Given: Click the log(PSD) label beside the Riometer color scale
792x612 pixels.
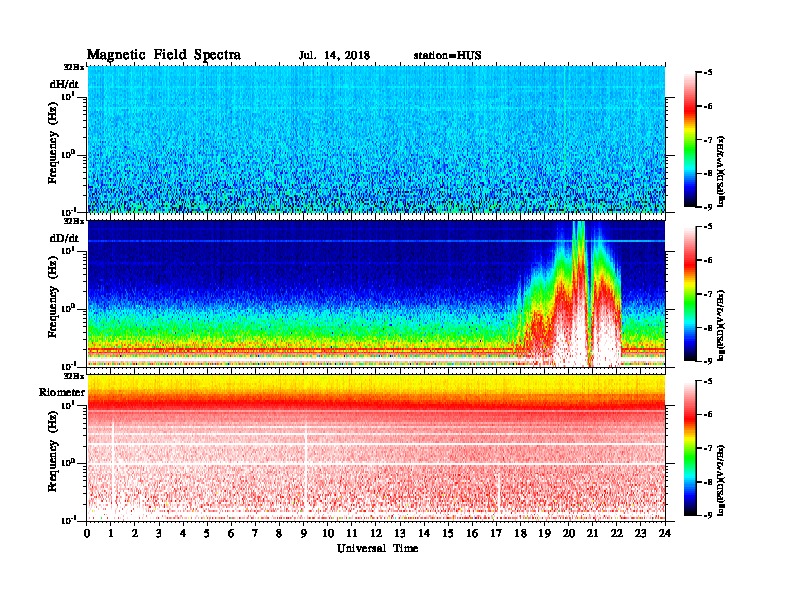Looking at the screenshot, I should 721,480.
